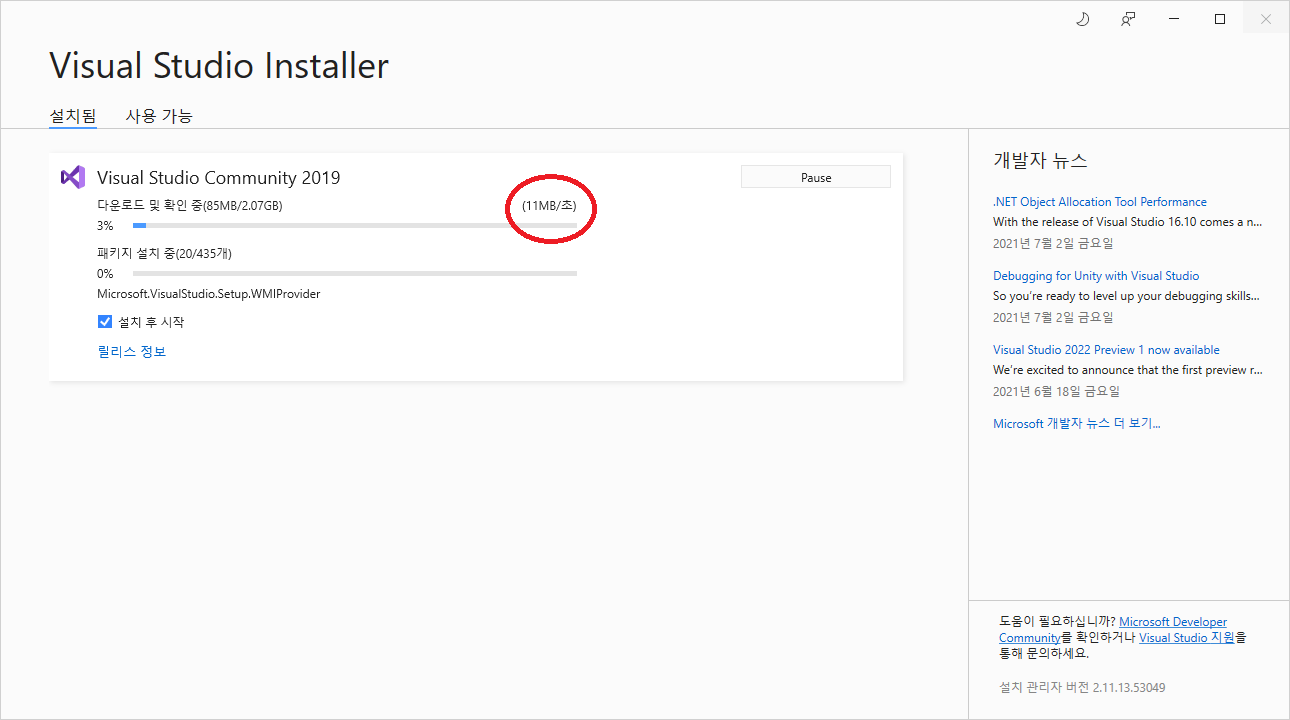Select the Visual Studio Community 2019 title
Image resolution: width=1290 pixels, height=720 pixels.
(218, 178)
